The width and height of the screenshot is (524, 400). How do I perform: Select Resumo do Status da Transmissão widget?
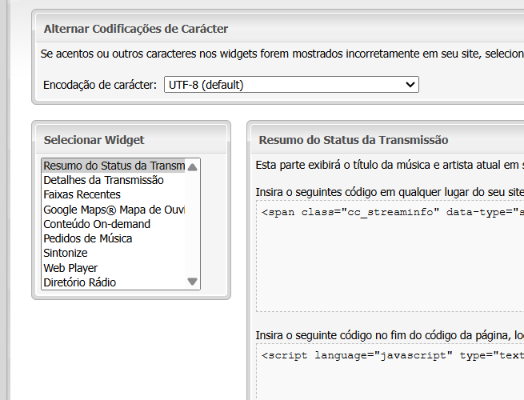click(114, 166)
